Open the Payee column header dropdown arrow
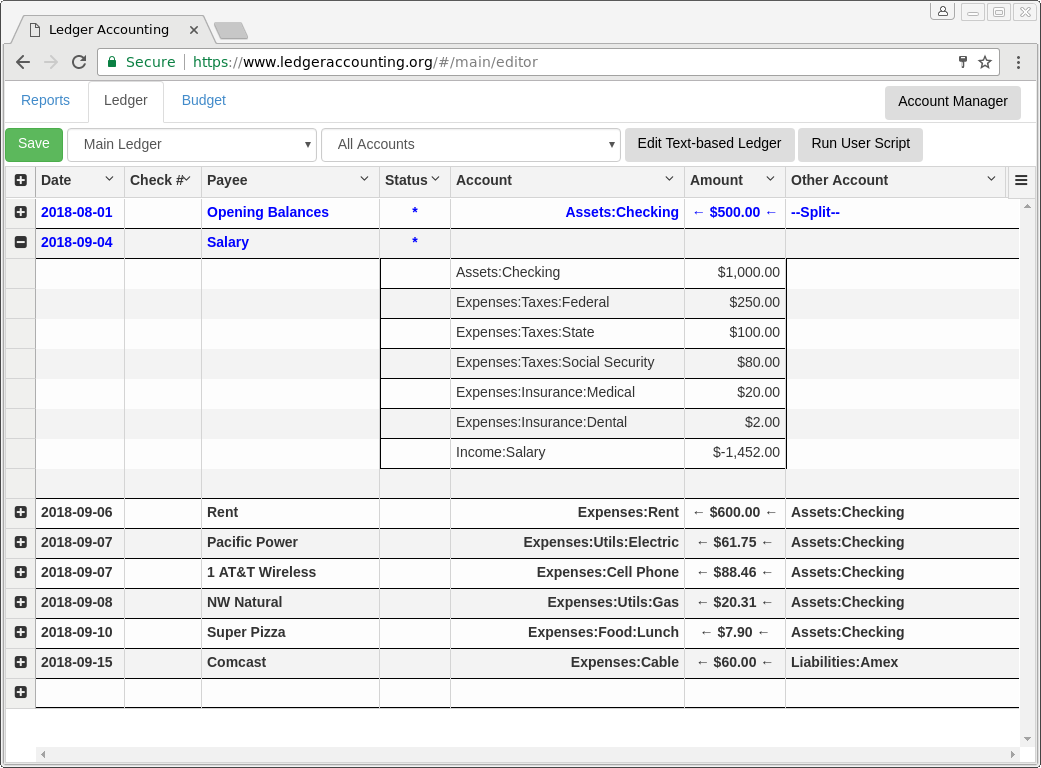Screen dimensions: 1041x768 [365, 179]
